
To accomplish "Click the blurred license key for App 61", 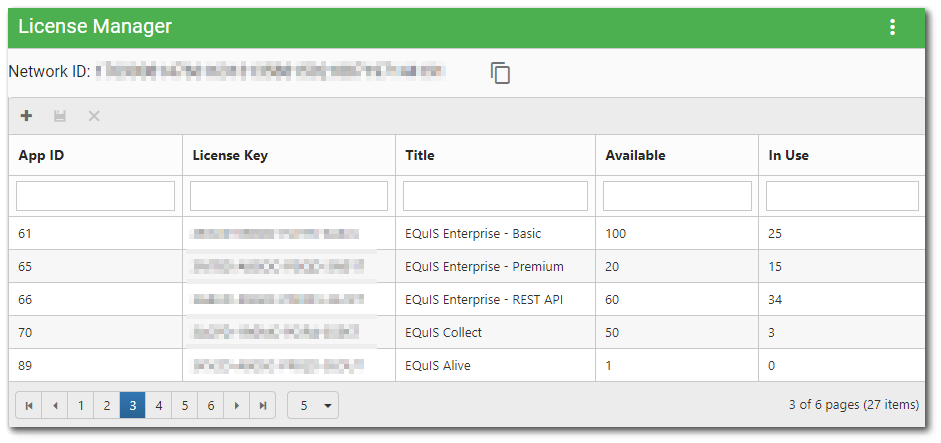I will tap(277, 234).
